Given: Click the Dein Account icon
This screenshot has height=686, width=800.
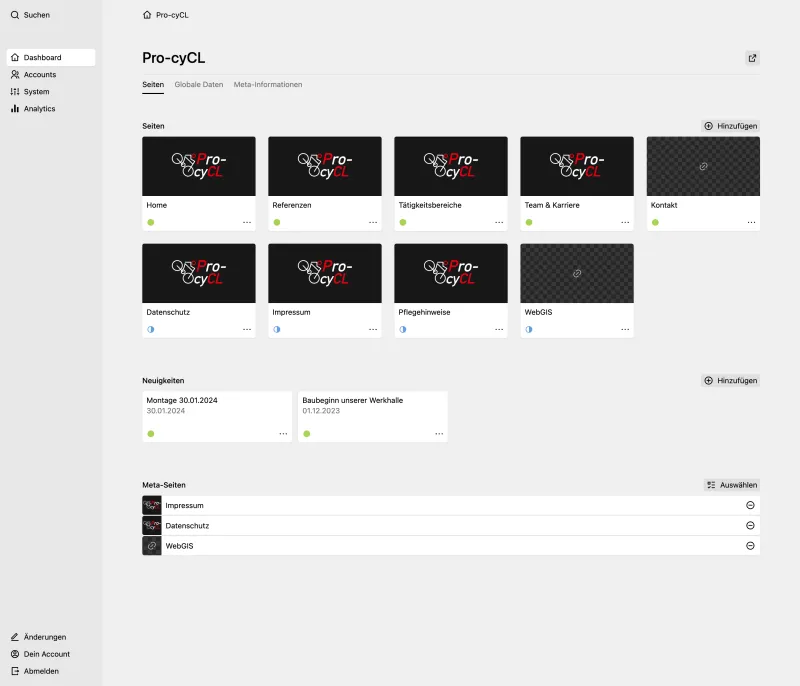Looking at the screenshot, I should click(x=14, y=654).
